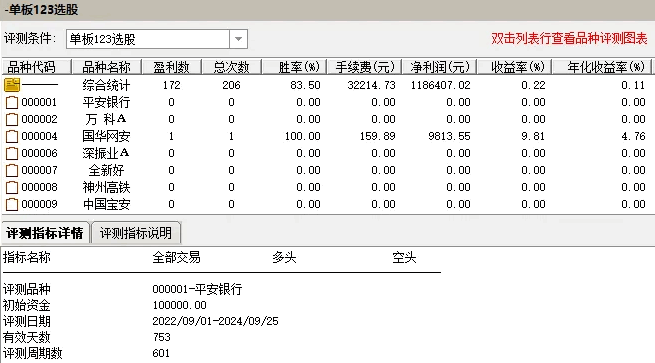Click win rate value 83.50

[x=305, y=85]
